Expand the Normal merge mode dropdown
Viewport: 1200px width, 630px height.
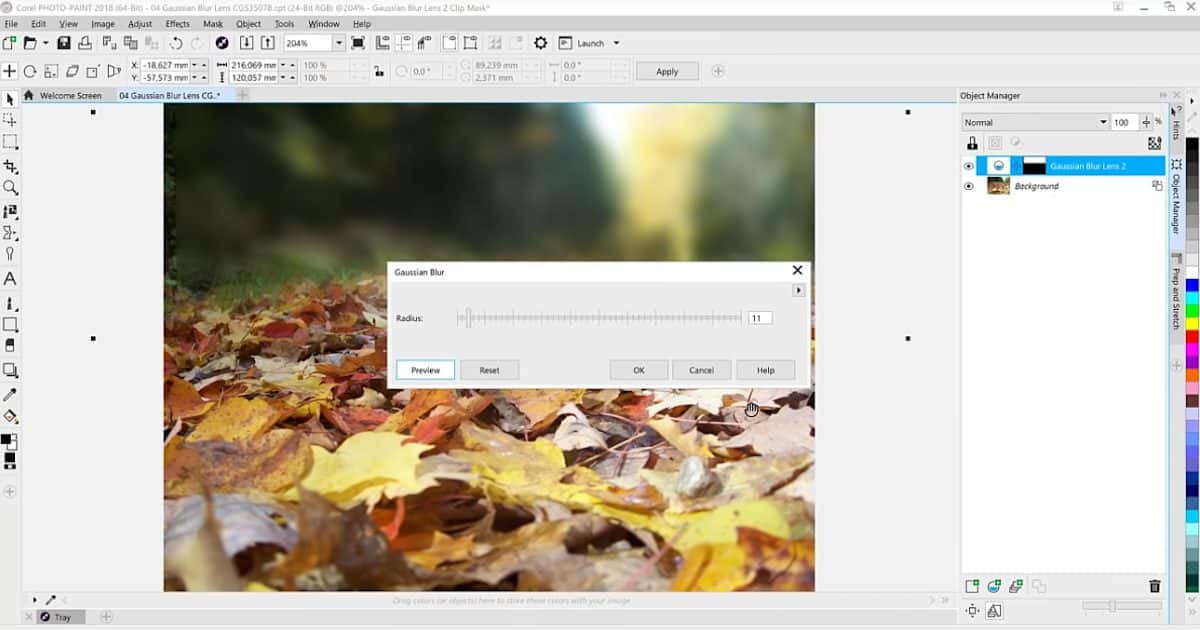1103,122
